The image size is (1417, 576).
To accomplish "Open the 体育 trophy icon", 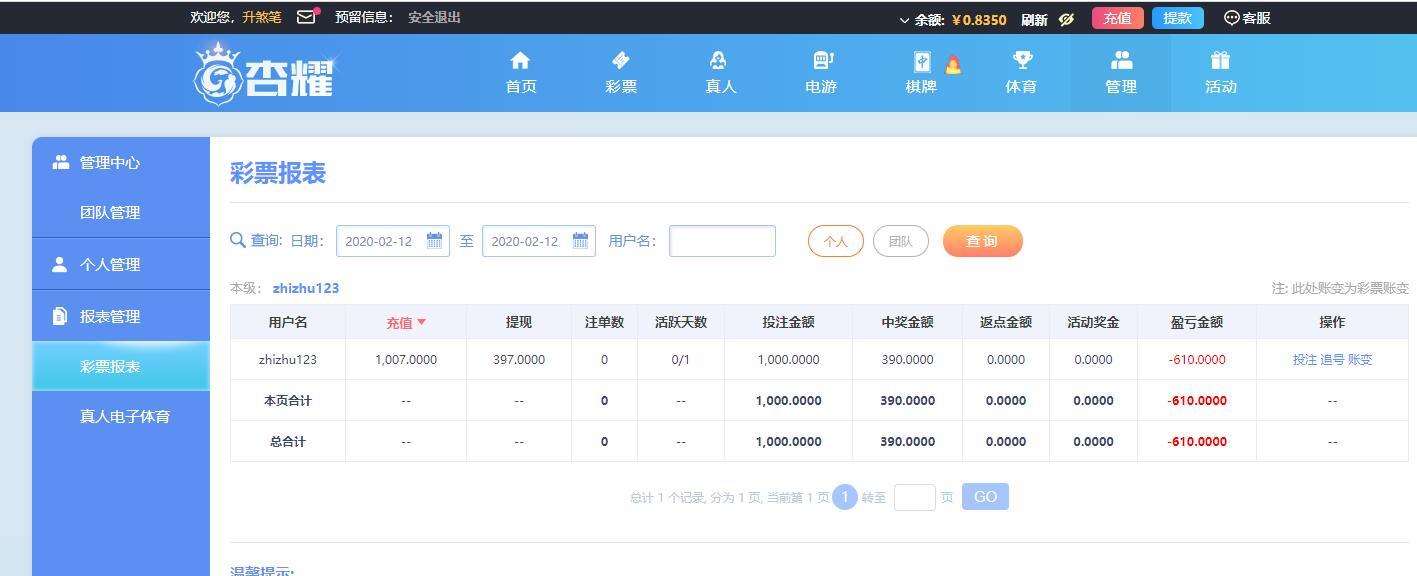I will [1021, 61].
